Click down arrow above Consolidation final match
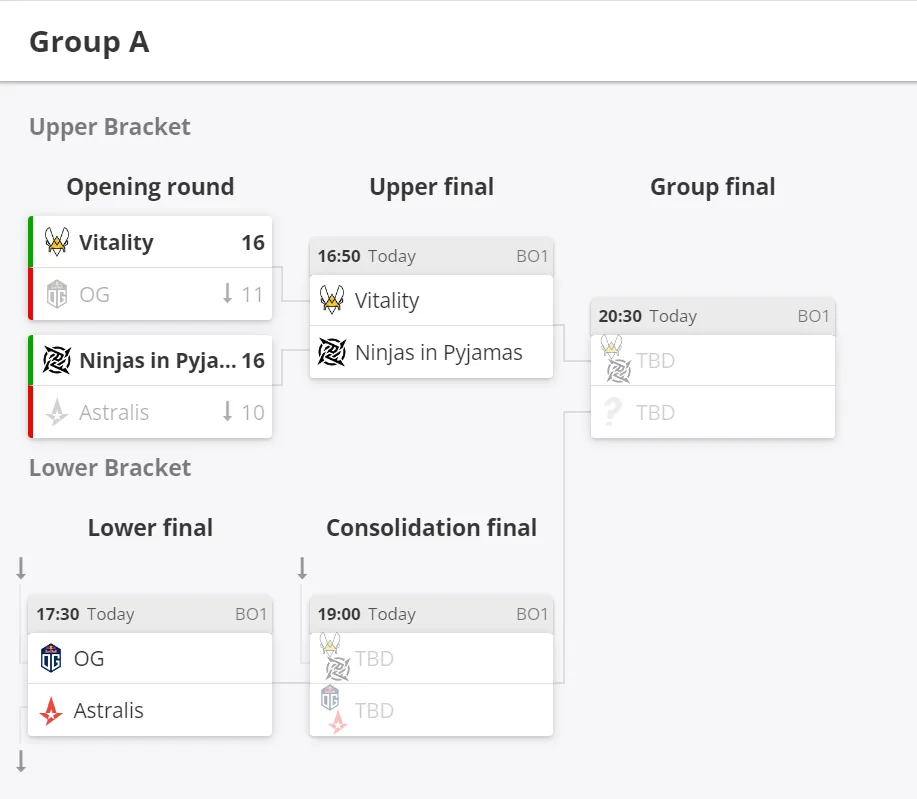The height and width of the screenshot is (799, 917). tap(302, 568)
